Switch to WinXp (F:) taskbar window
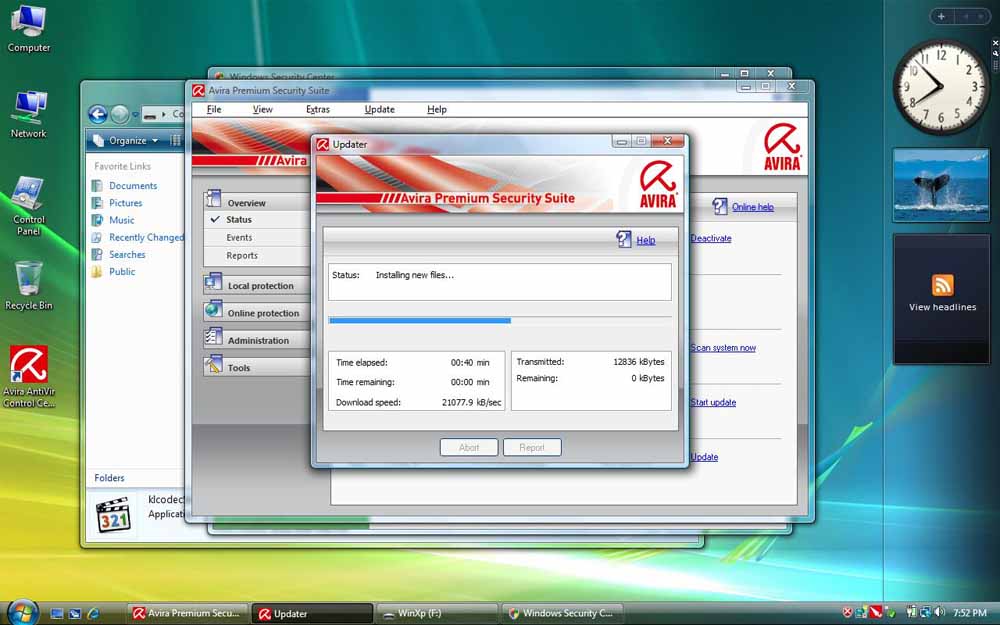Image resolution: width=1000 pixels, height=625 pixels. click(x=437, y=613)
